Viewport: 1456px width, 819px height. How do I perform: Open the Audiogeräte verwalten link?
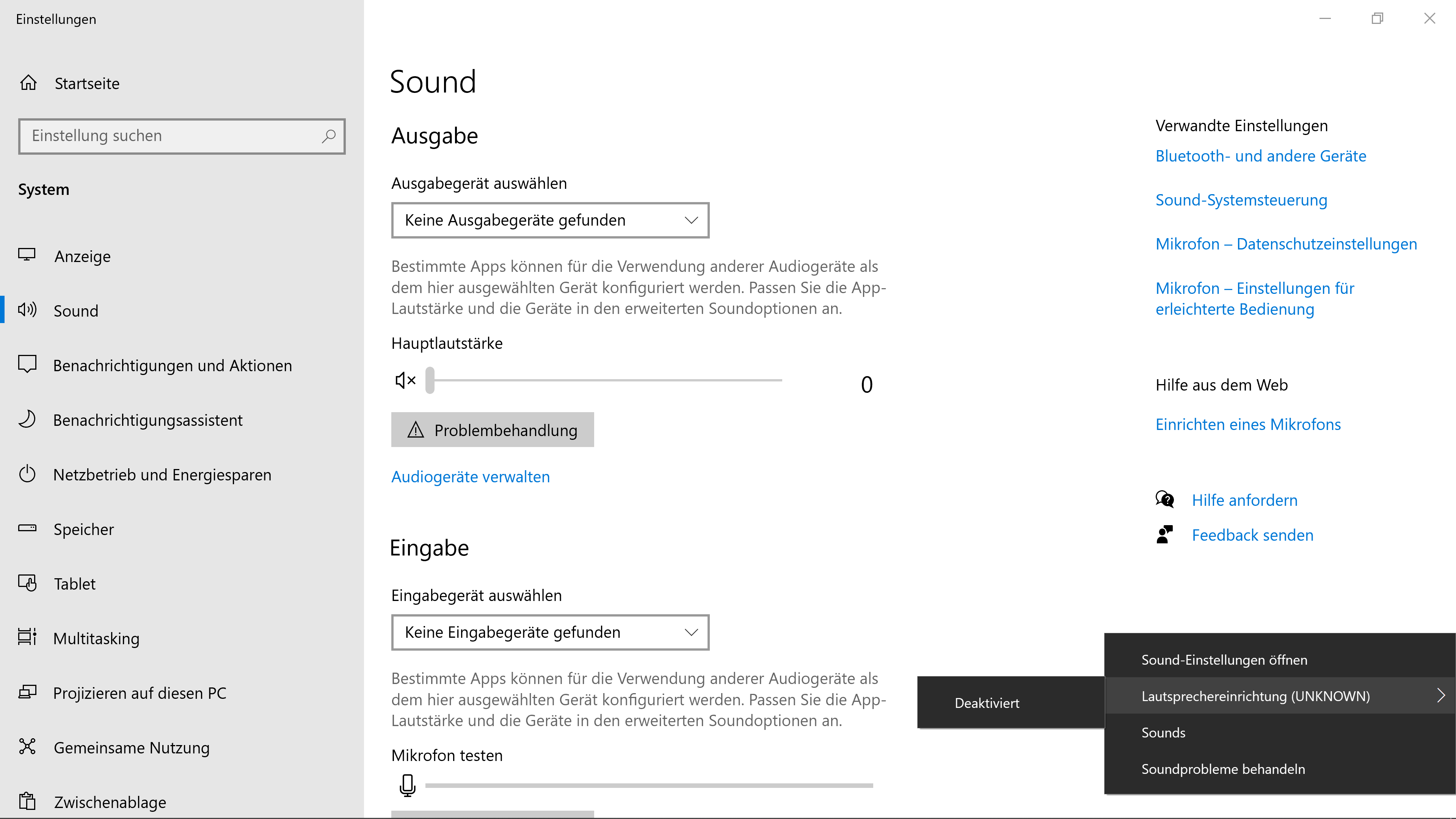pos(470,477)
